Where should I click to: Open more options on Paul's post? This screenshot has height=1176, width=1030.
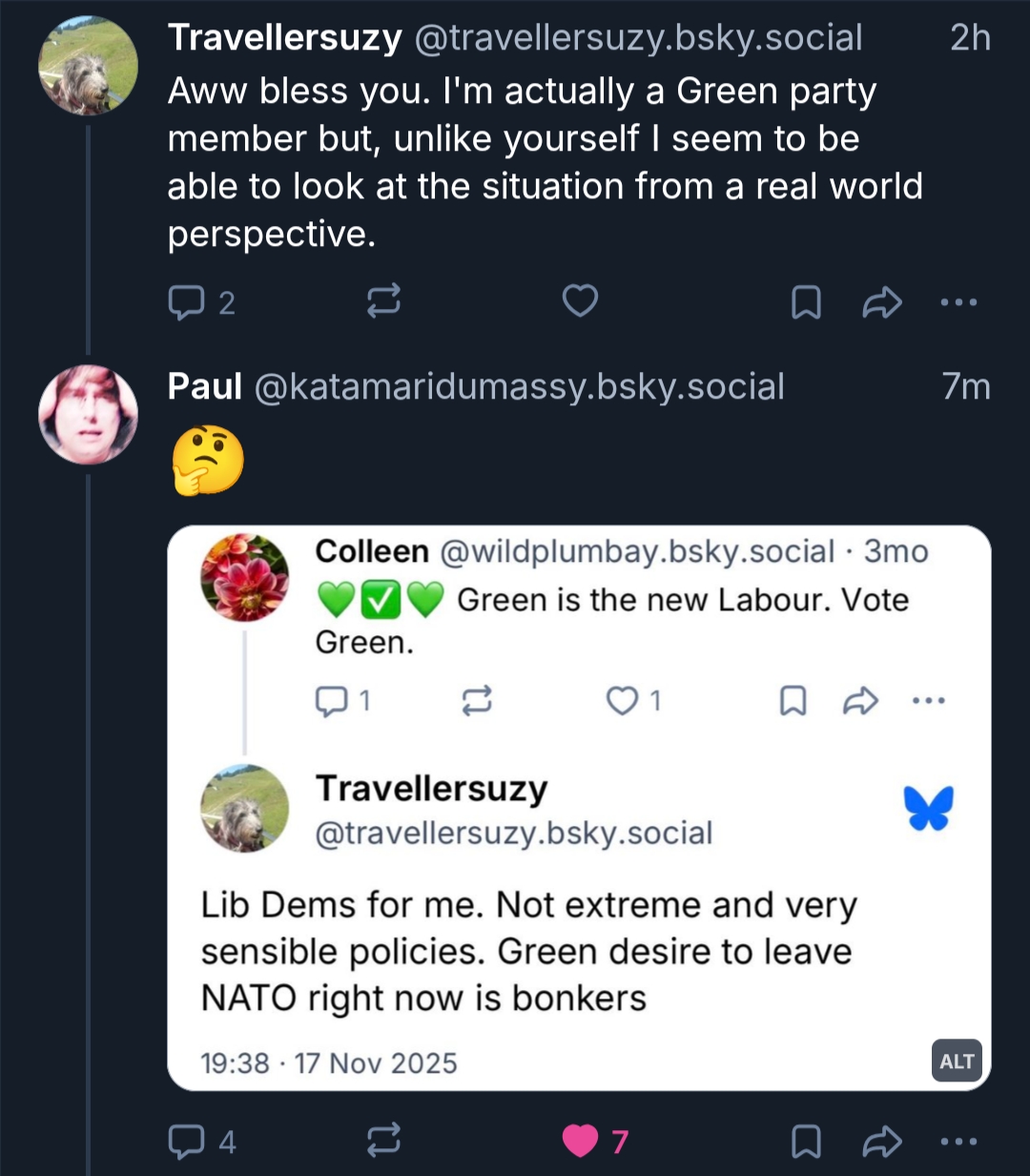[958, 1141]
